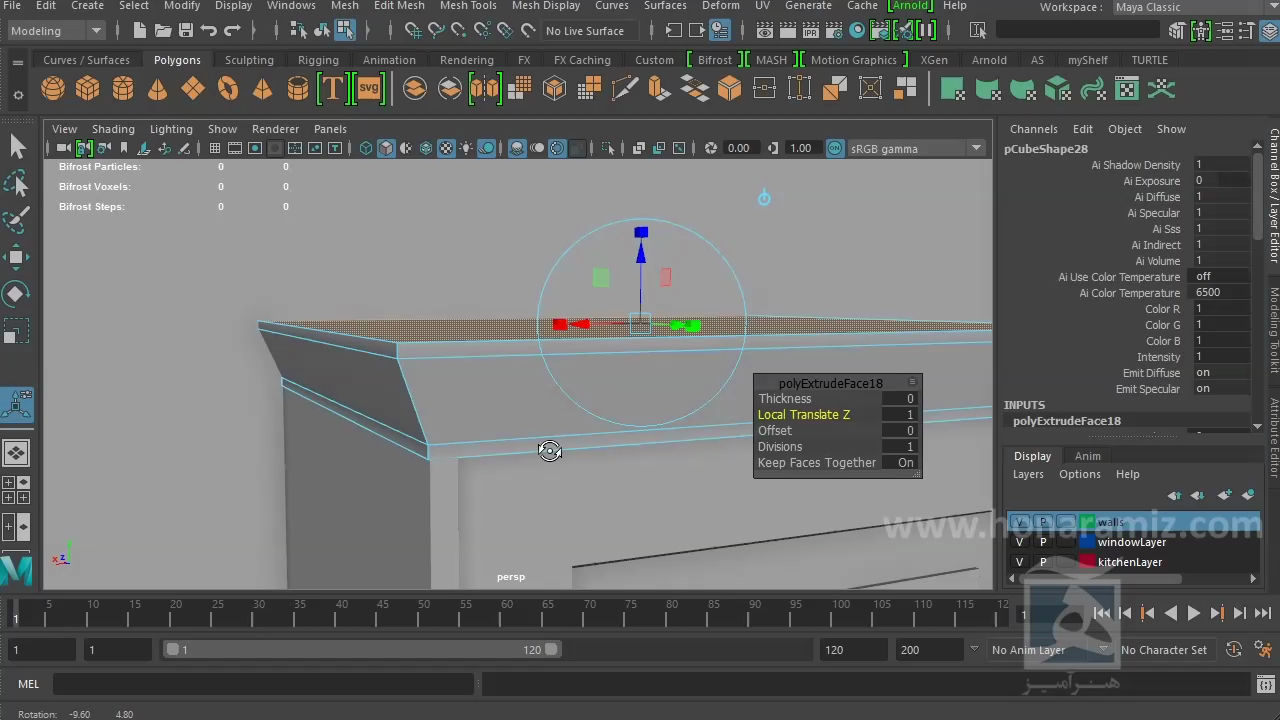Viewport: 1280px width, 720px height.
Task: Select the Rotate tool in toolbox
Action: click(17, 293)
